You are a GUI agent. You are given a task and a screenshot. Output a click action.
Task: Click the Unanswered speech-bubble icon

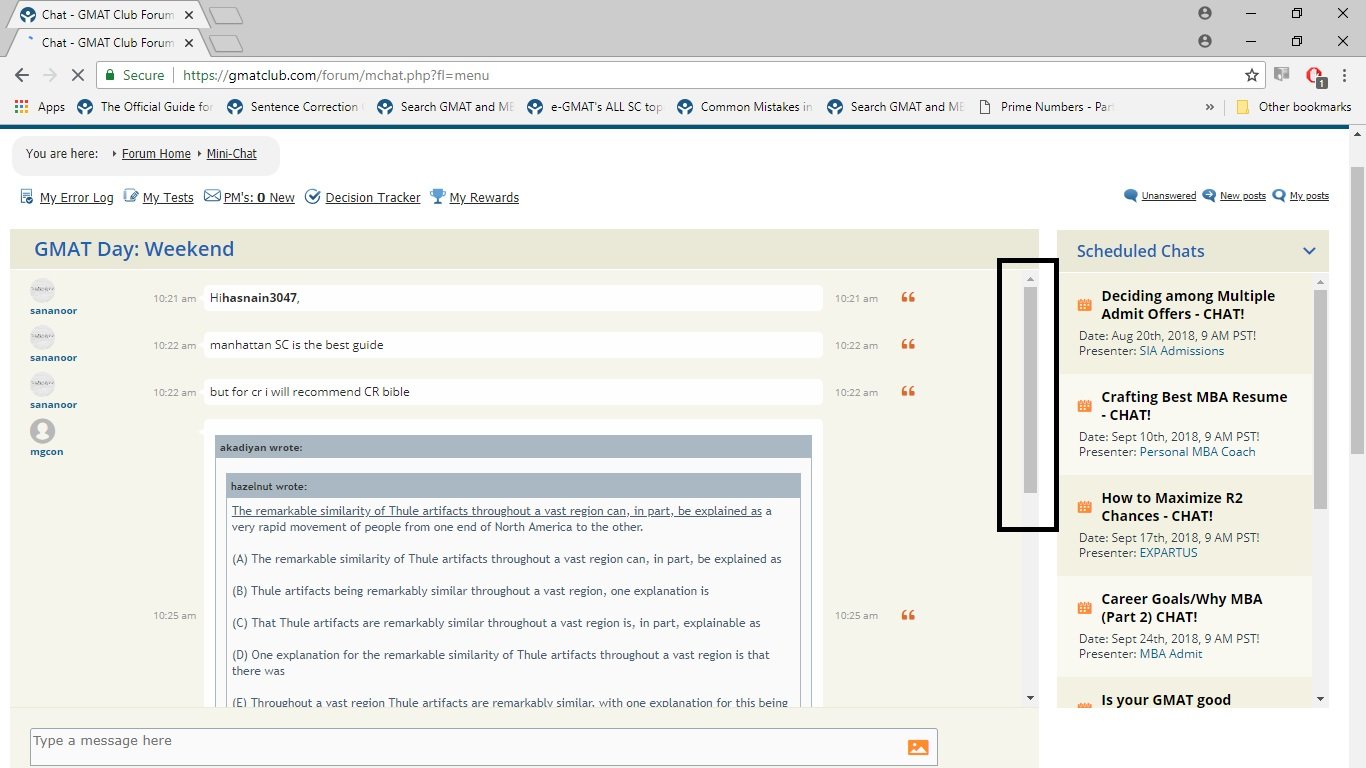(1130, 195)
